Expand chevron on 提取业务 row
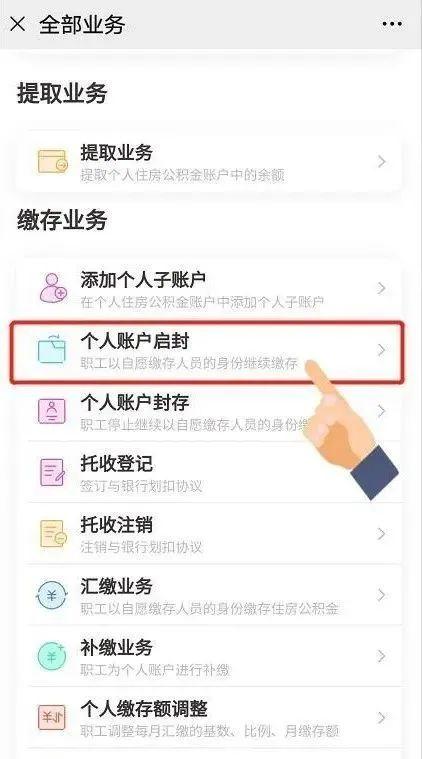This screenshot has height=759, width=422. click(x=382, y=162)
